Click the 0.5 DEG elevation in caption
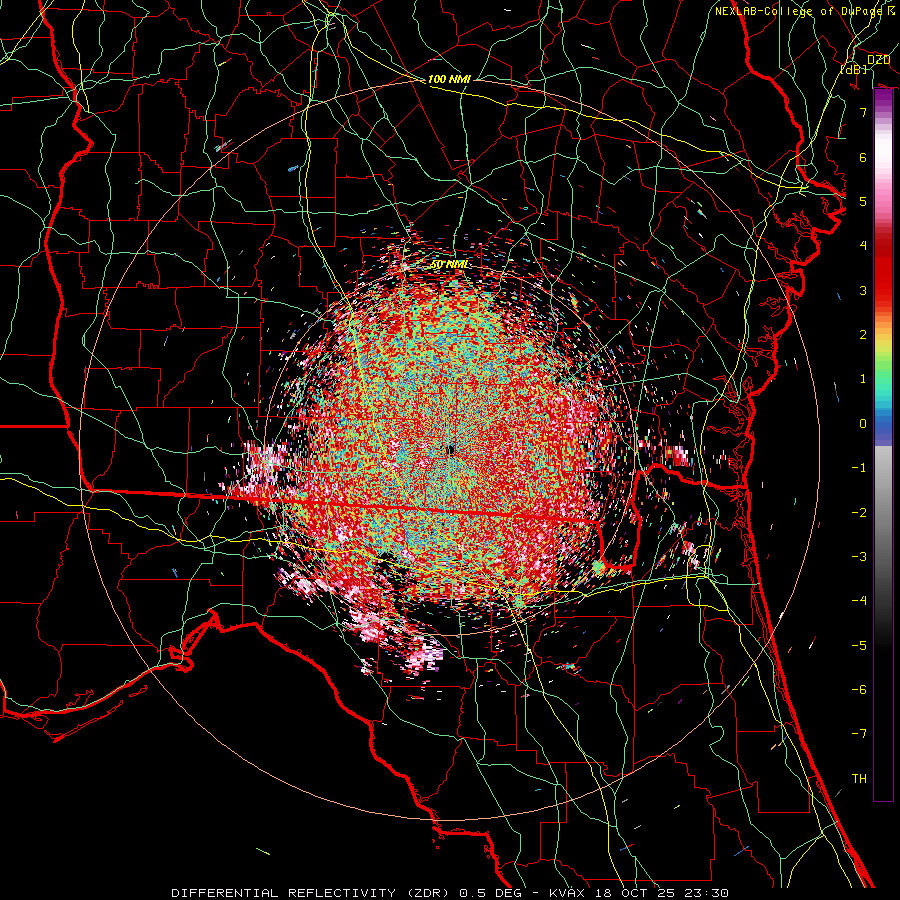The height and width of the screenshot is (900, 900). (491, 893)
